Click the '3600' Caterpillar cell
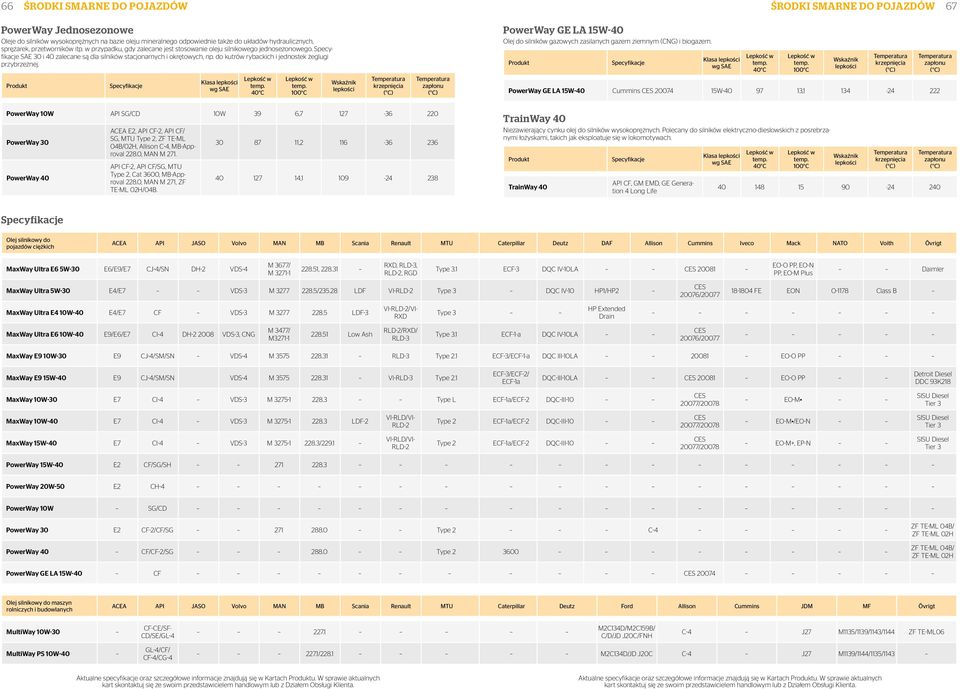 [x=511, y=552]
